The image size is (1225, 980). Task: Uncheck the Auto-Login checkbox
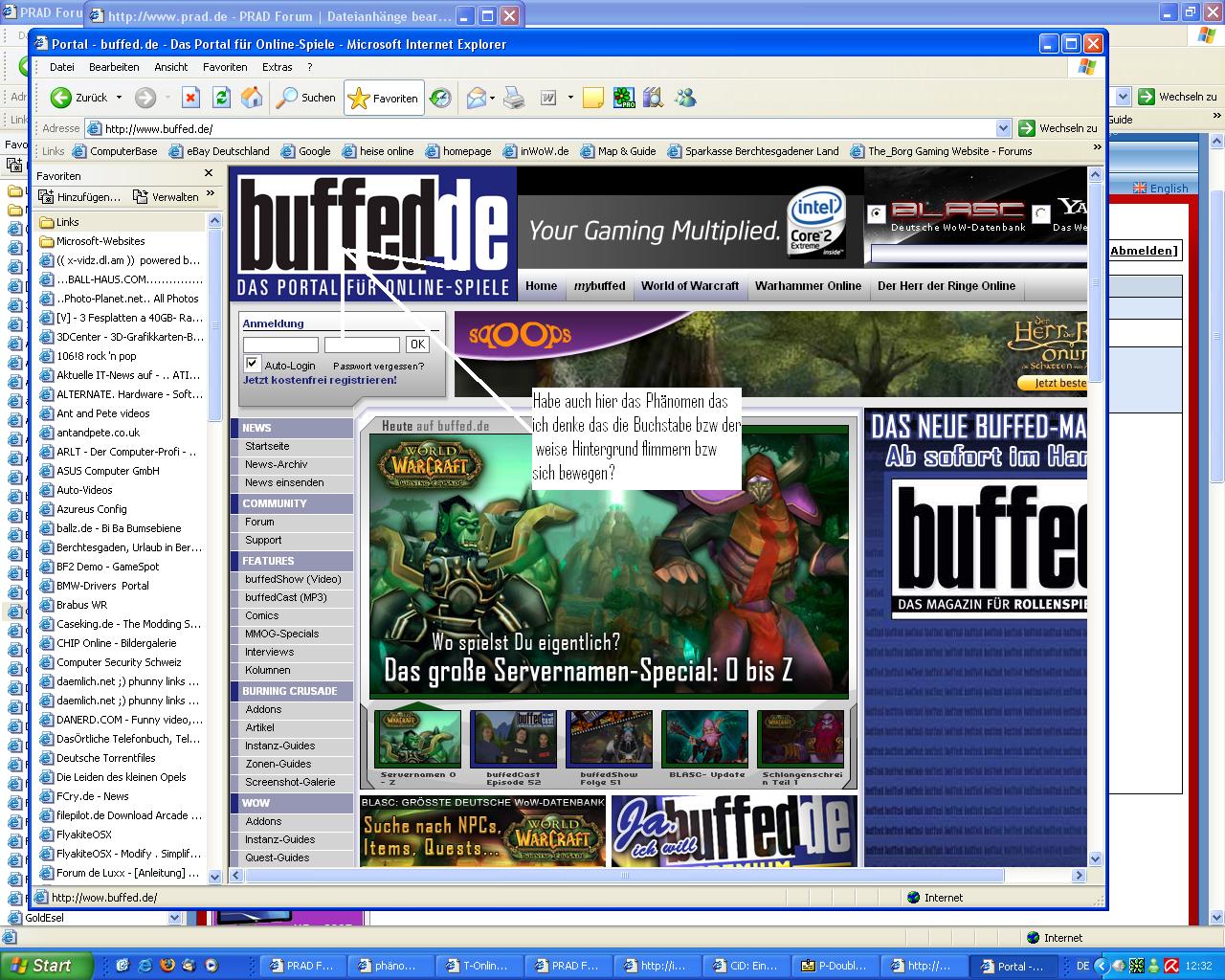pos(252,364)
